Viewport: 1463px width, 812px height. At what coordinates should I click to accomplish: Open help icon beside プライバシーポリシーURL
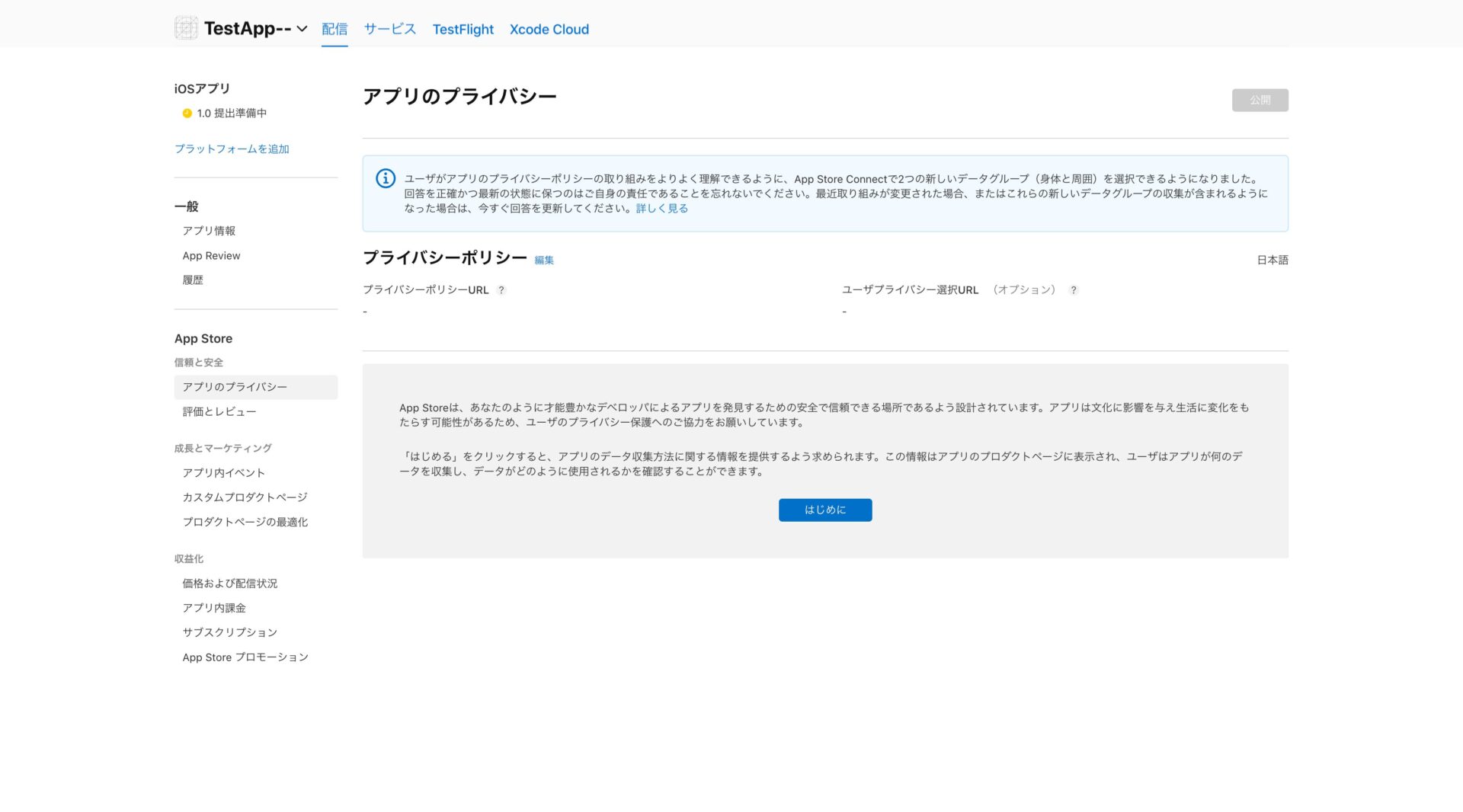(x=501, y=290)
